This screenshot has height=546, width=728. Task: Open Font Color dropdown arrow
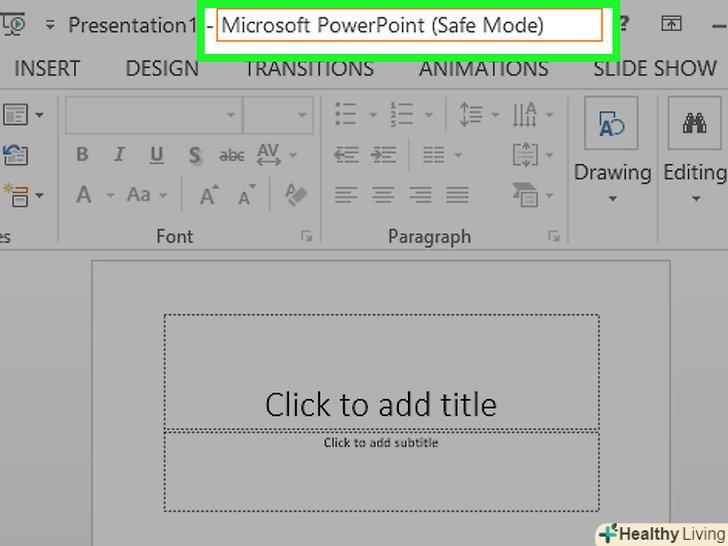click(110, 195)
